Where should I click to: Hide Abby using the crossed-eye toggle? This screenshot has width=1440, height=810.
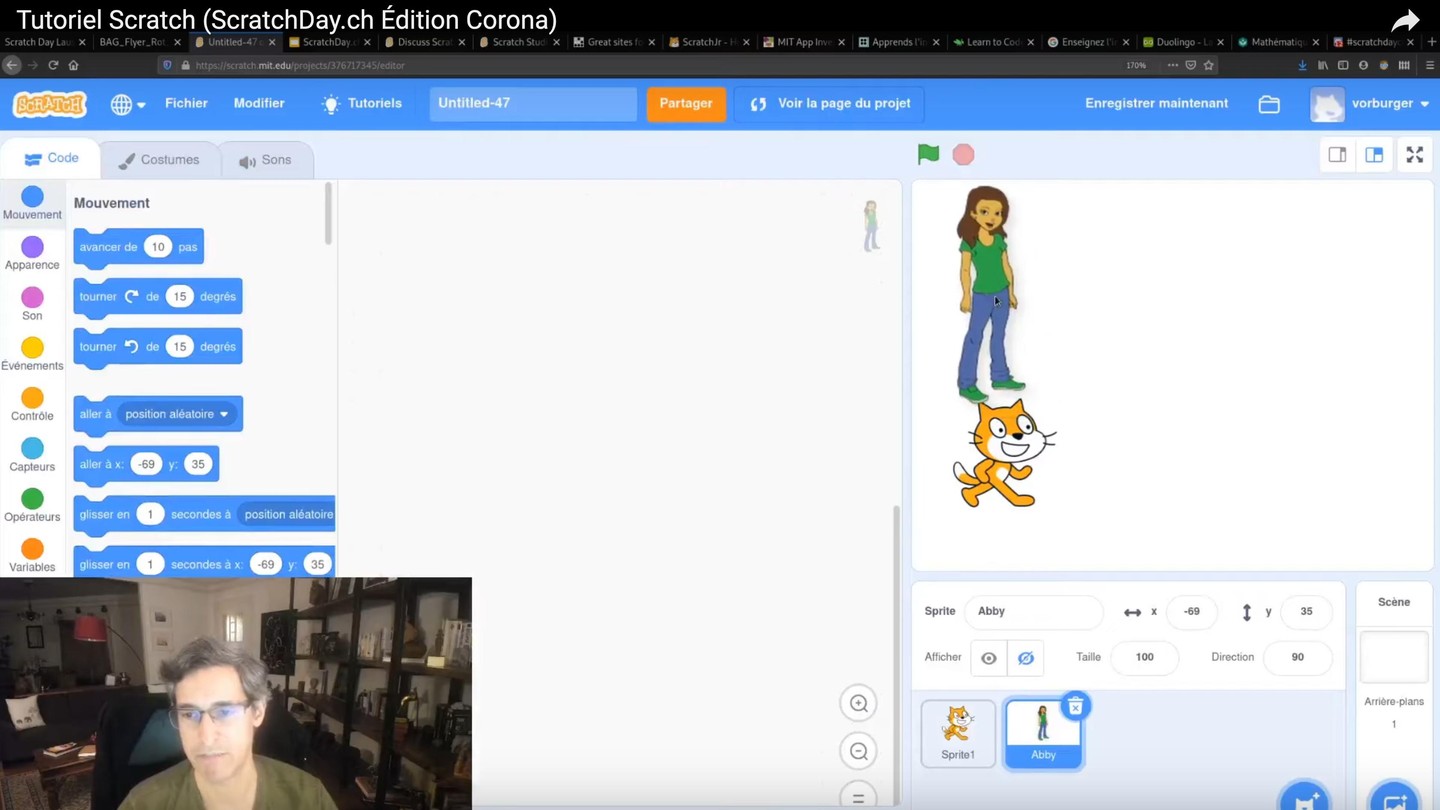pyautogui.click(x=1024, y=657)
